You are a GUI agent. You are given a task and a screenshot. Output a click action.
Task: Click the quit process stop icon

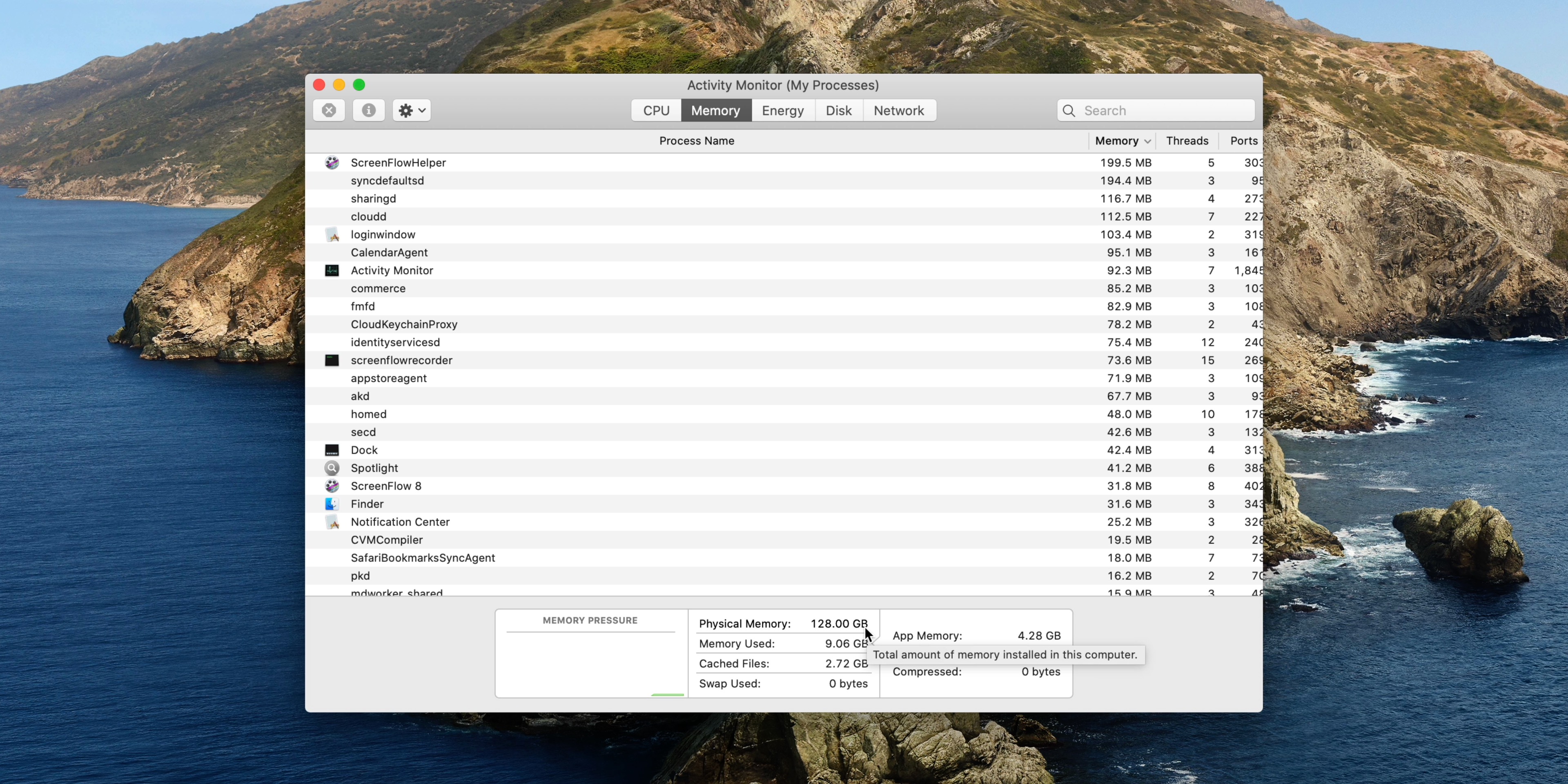pos(329,110)
